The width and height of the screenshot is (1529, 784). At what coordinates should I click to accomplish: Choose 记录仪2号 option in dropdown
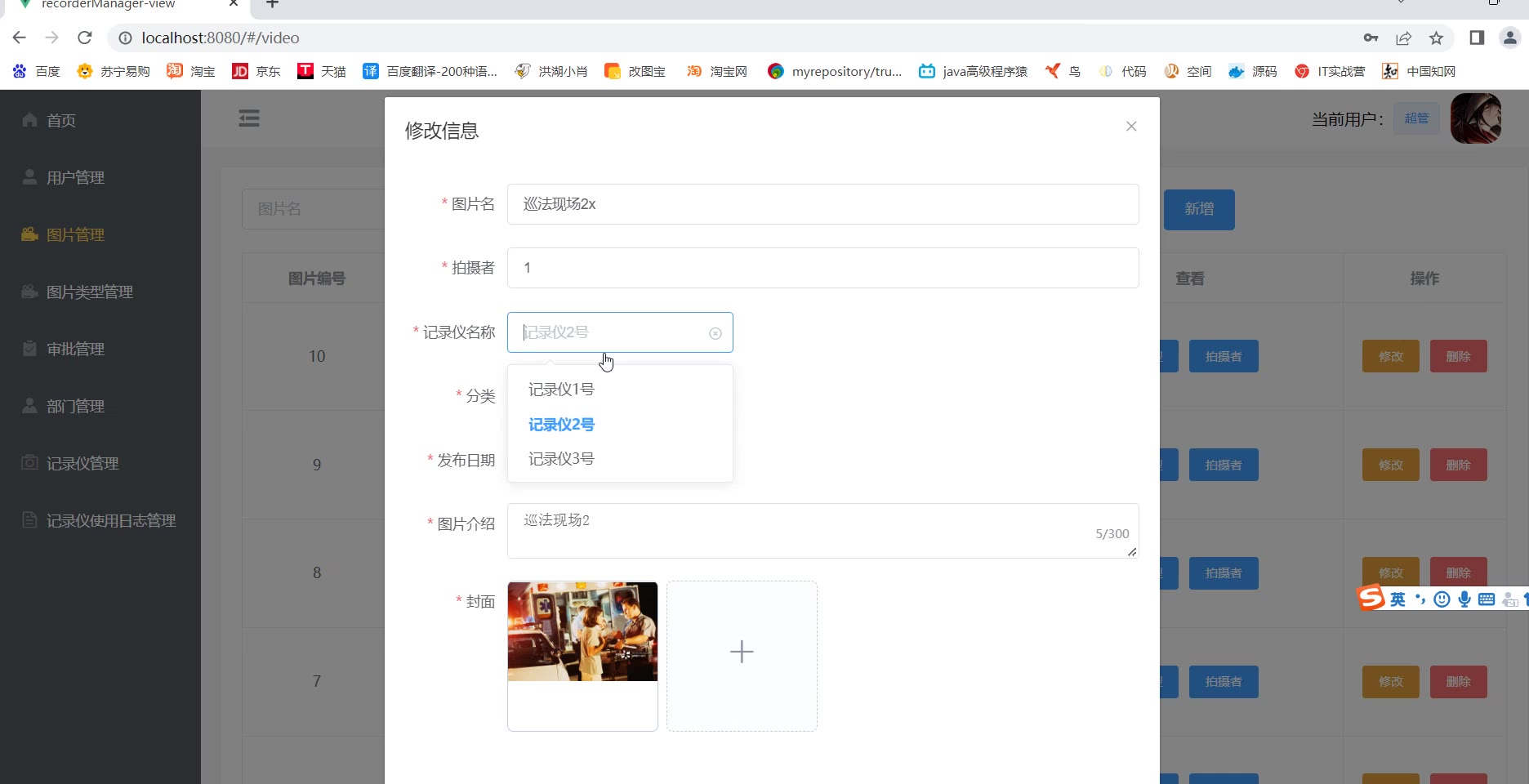[620, 425]
